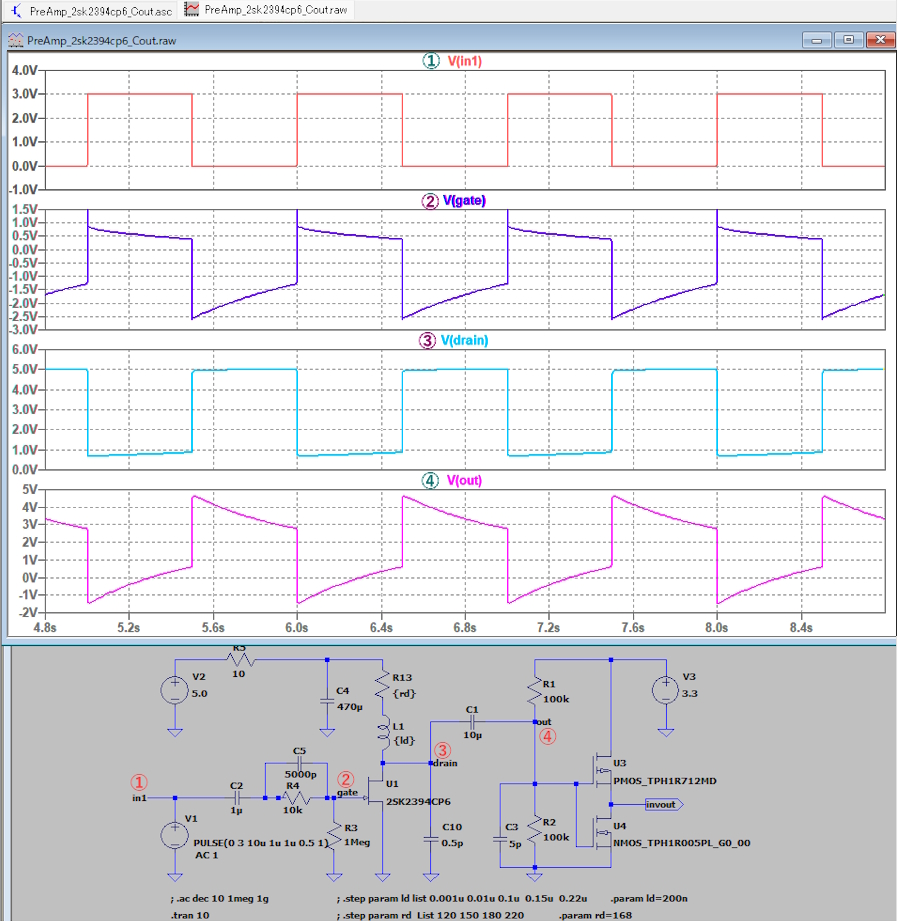Click the '.tran 10' simulation directive

coord(190,915)
